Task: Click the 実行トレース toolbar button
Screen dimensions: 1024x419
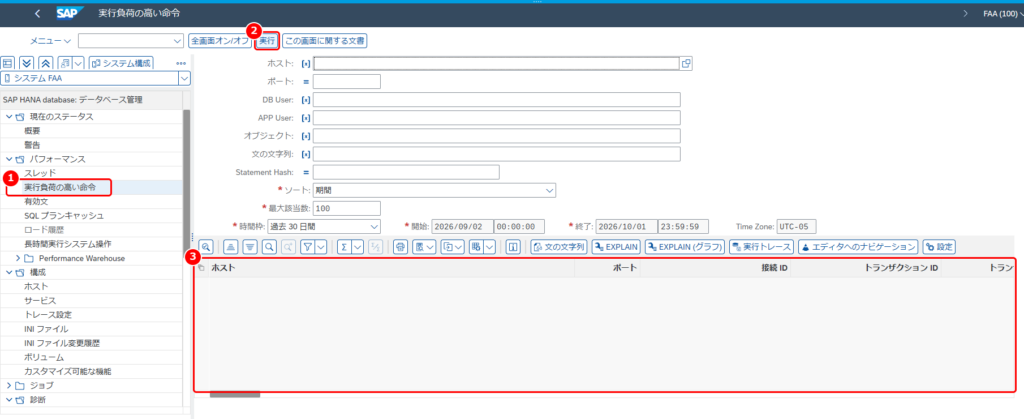Action: (761, 247)
